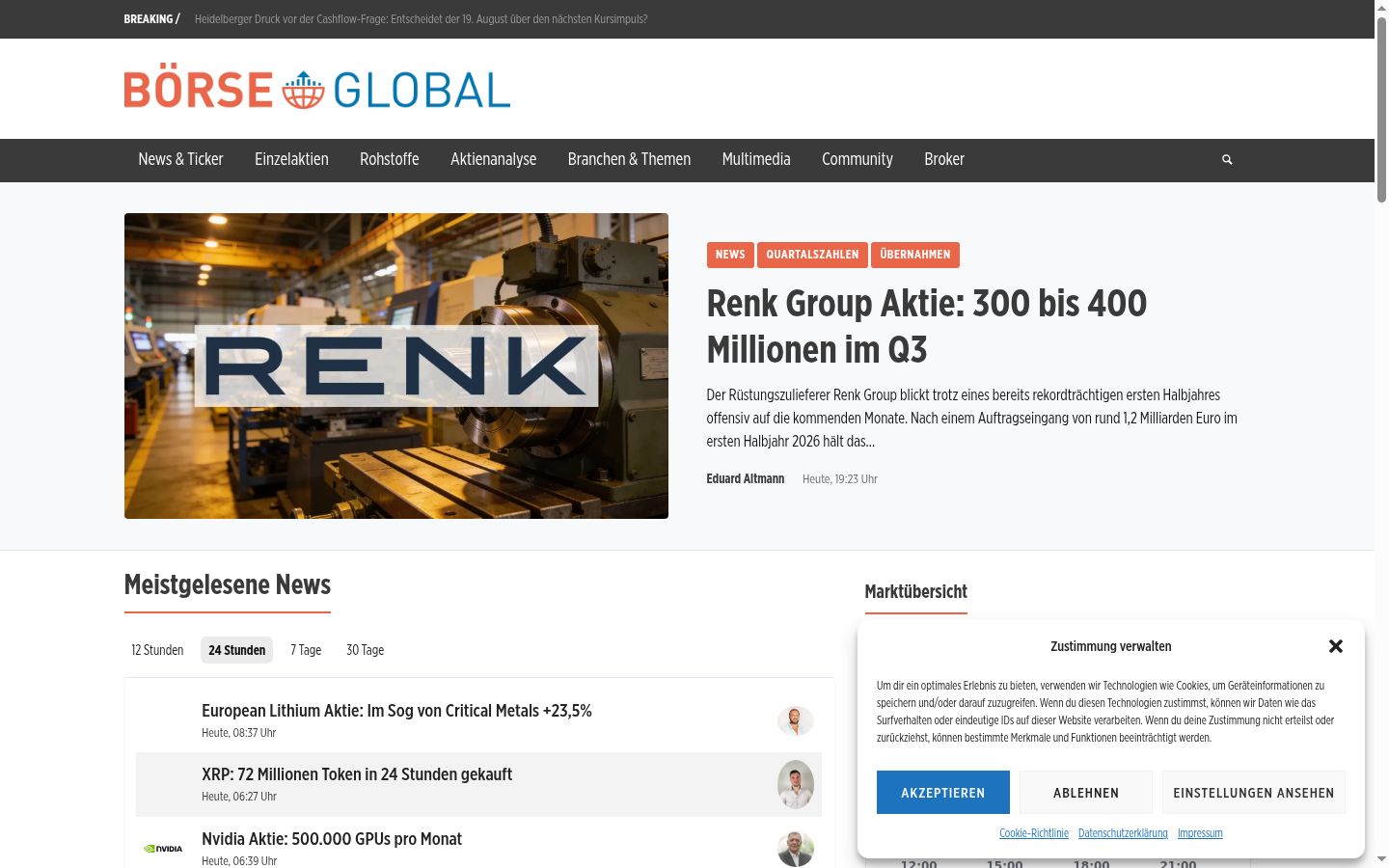Image resolution: width=1389 pixels, height=868 pixels.
Task: Click author avatar beside European Lithium article
Action: tap(796, 720)
